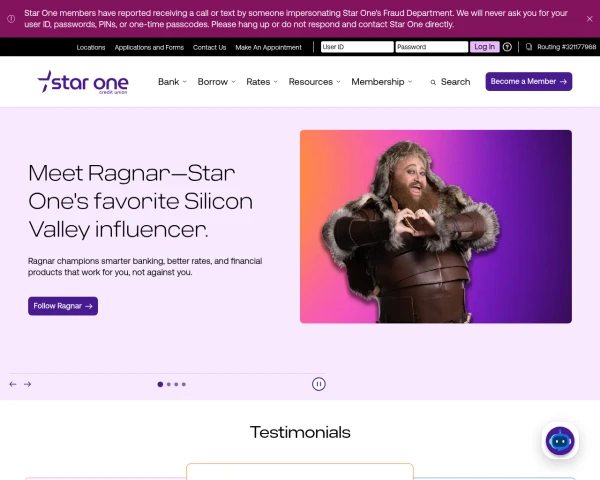The height and width of the screenshot is (480, 600).
Task: Expand the Resources menu
Action: pos(315,82)
